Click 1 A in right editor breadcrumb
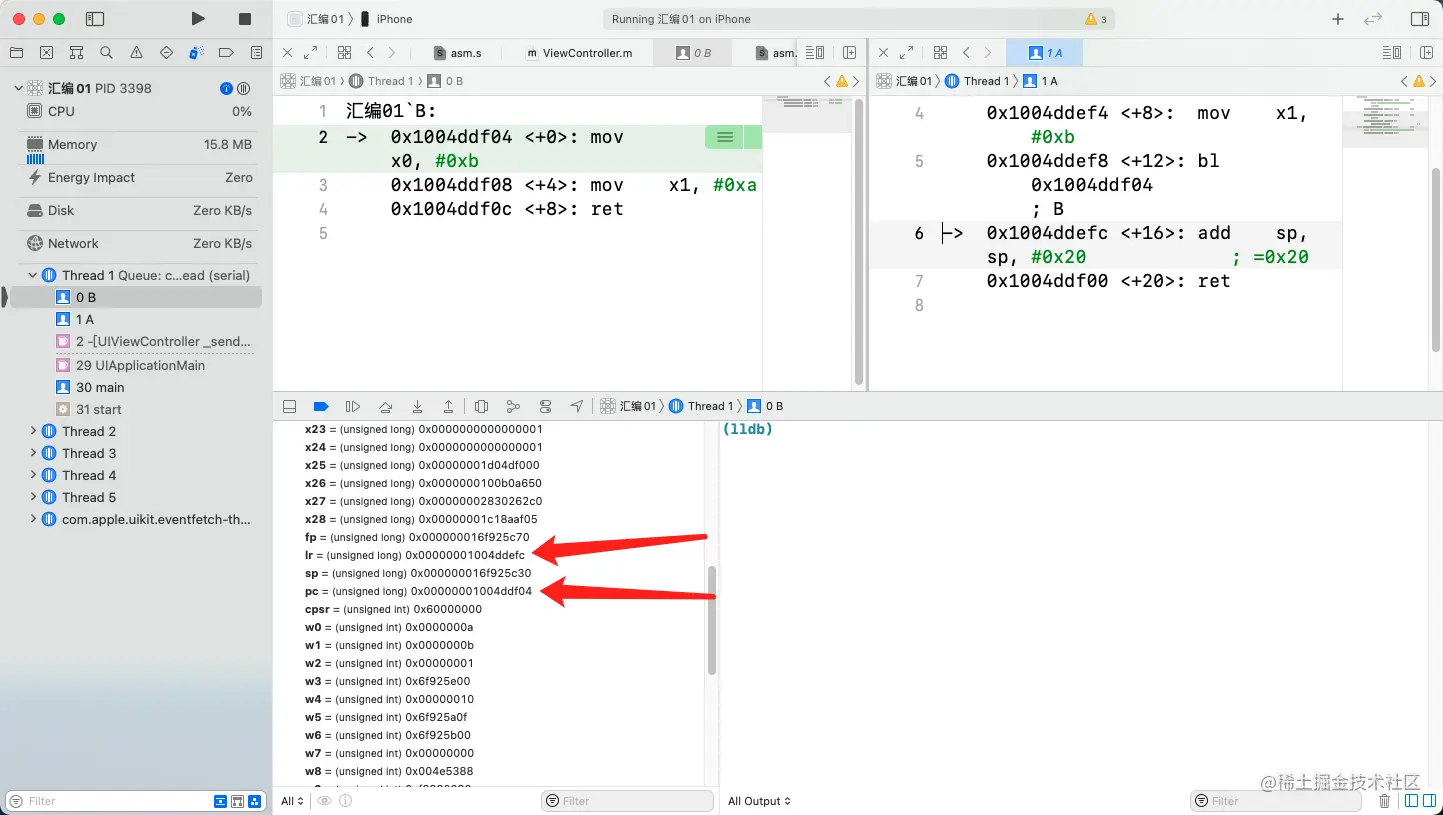The image size is (1443, 815). coord(1040,81)
